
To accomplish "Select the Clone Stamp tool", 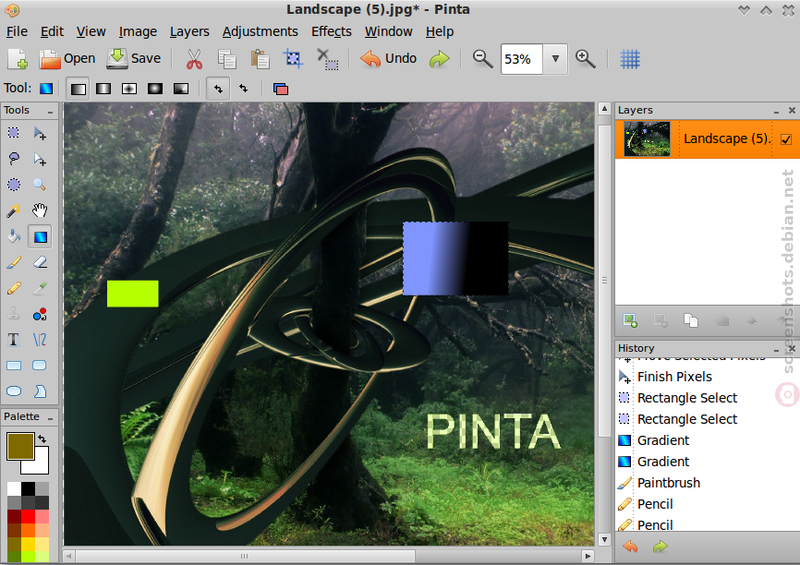I will point(14,314).
